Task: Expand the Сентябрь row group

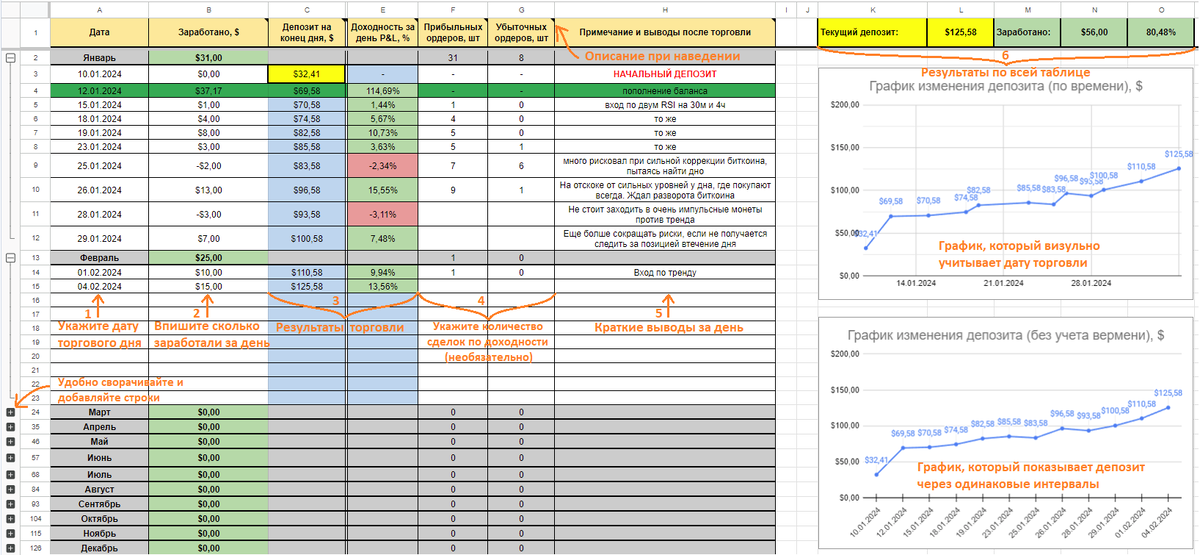Action: point(10,504)
